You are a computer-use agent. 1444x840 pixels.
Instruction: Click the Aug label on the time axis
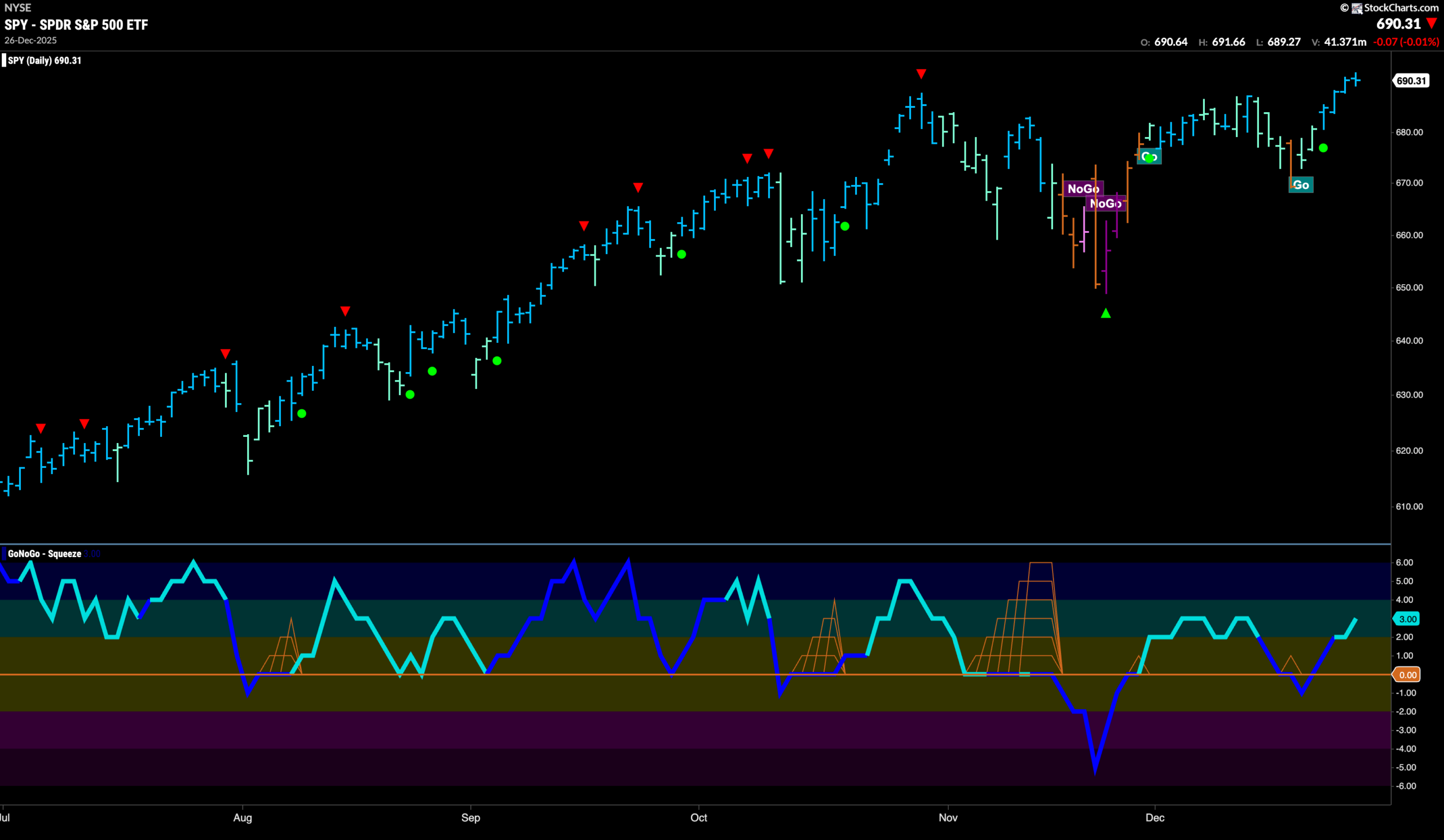click(243, 817)
